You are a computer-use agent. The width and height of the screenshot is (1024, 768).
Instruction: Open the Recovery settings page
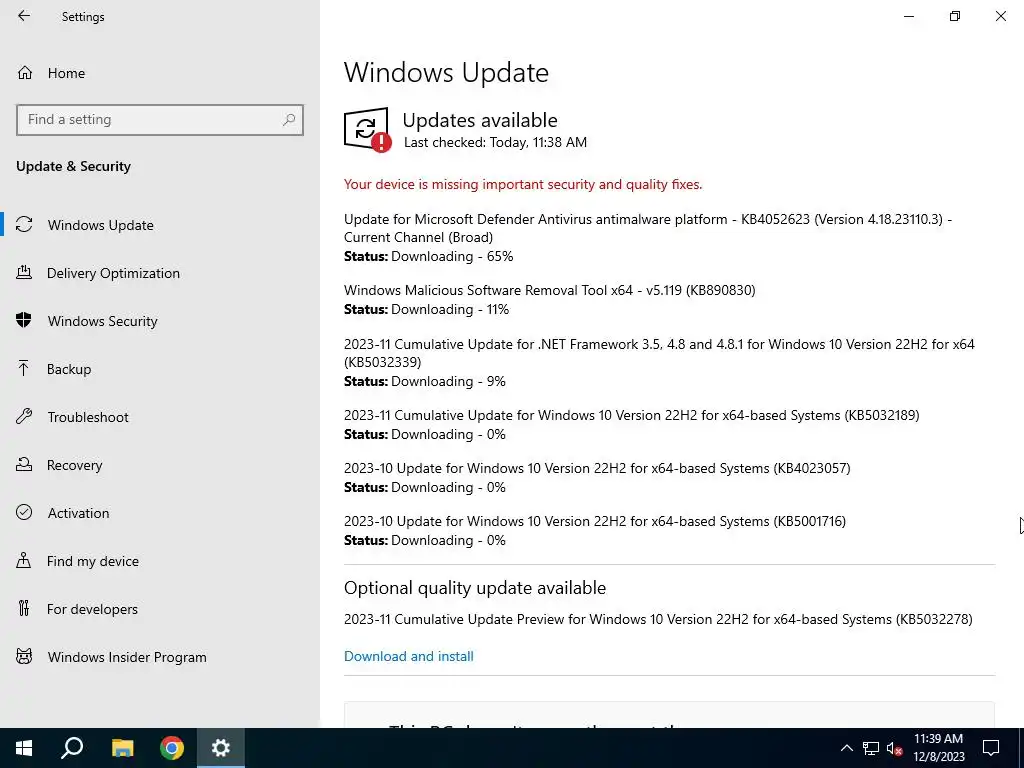(74, 465)
